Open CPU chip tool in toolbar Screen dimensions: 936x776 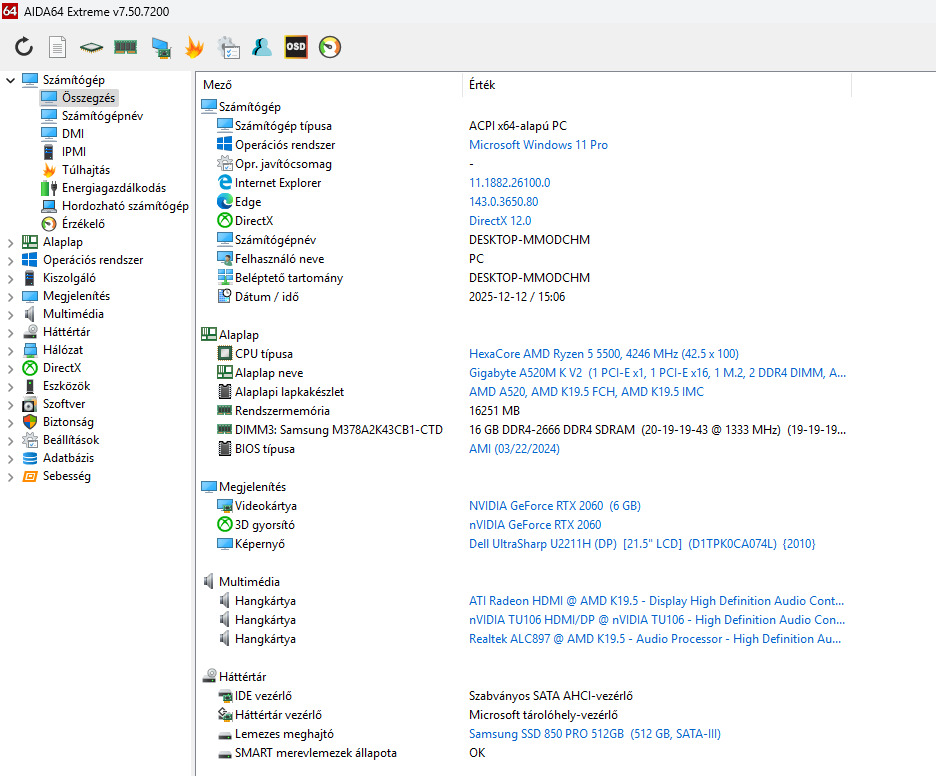(x=91, y=47)
